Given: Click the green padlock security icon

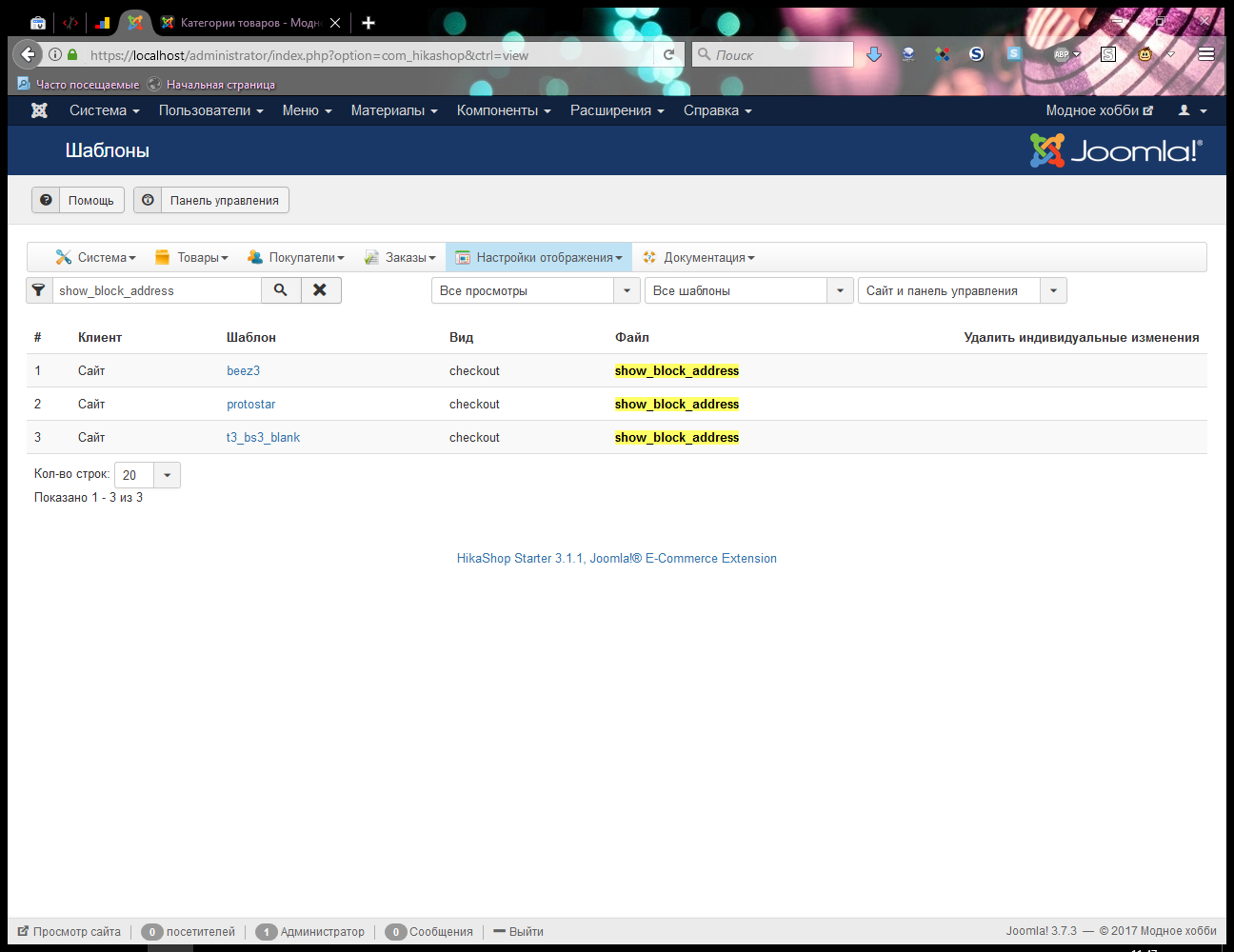Looking at the screenshot, I should pos(72,55).
